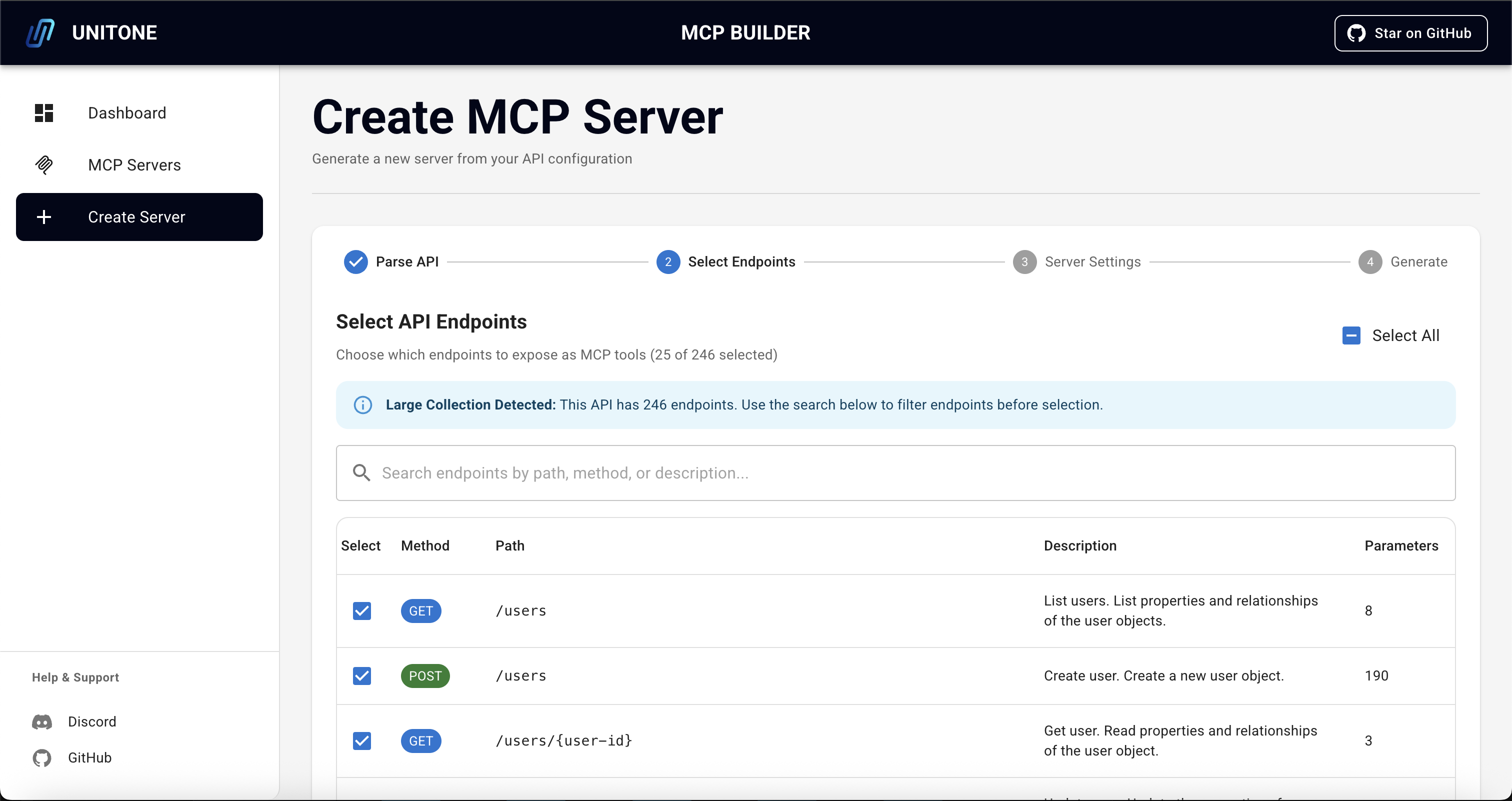Click the GET badge for /users

click(x=421, y=611)
